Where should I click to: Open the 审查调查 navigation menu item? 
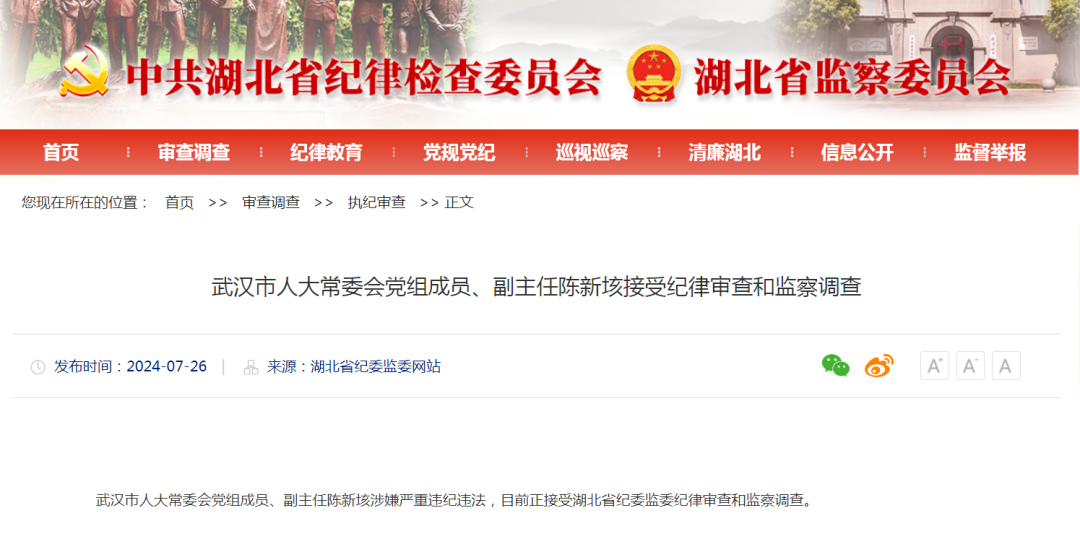[194, 152]
